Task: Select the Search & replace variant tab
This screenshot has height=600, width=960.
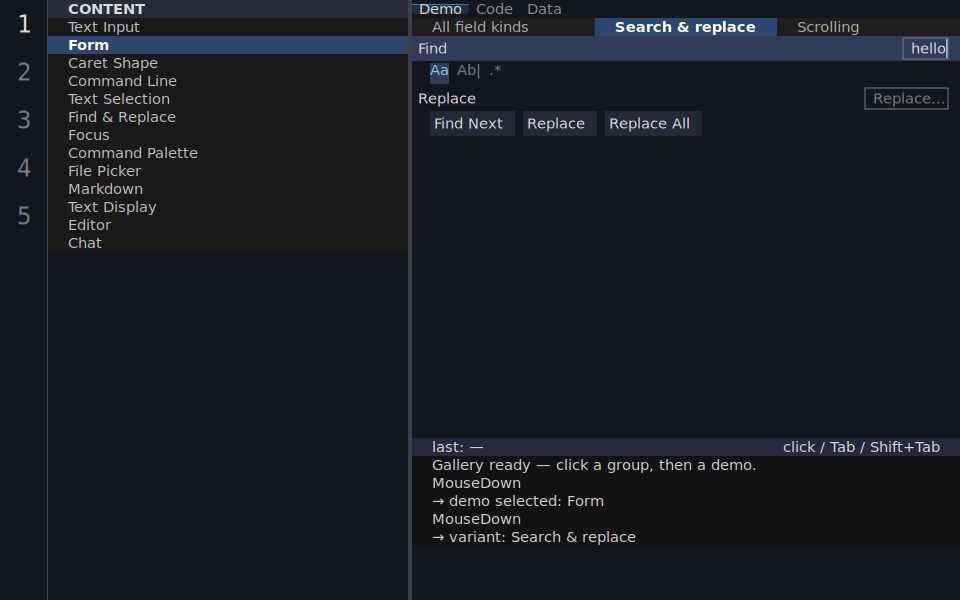Action: click(685, 27)
